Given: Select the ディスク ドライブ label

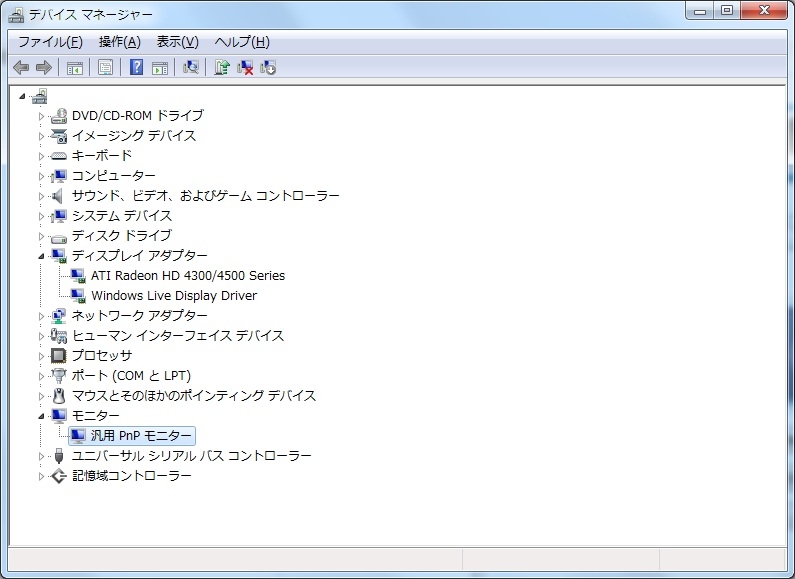Looking at the screenshot, I should point(122,236).
